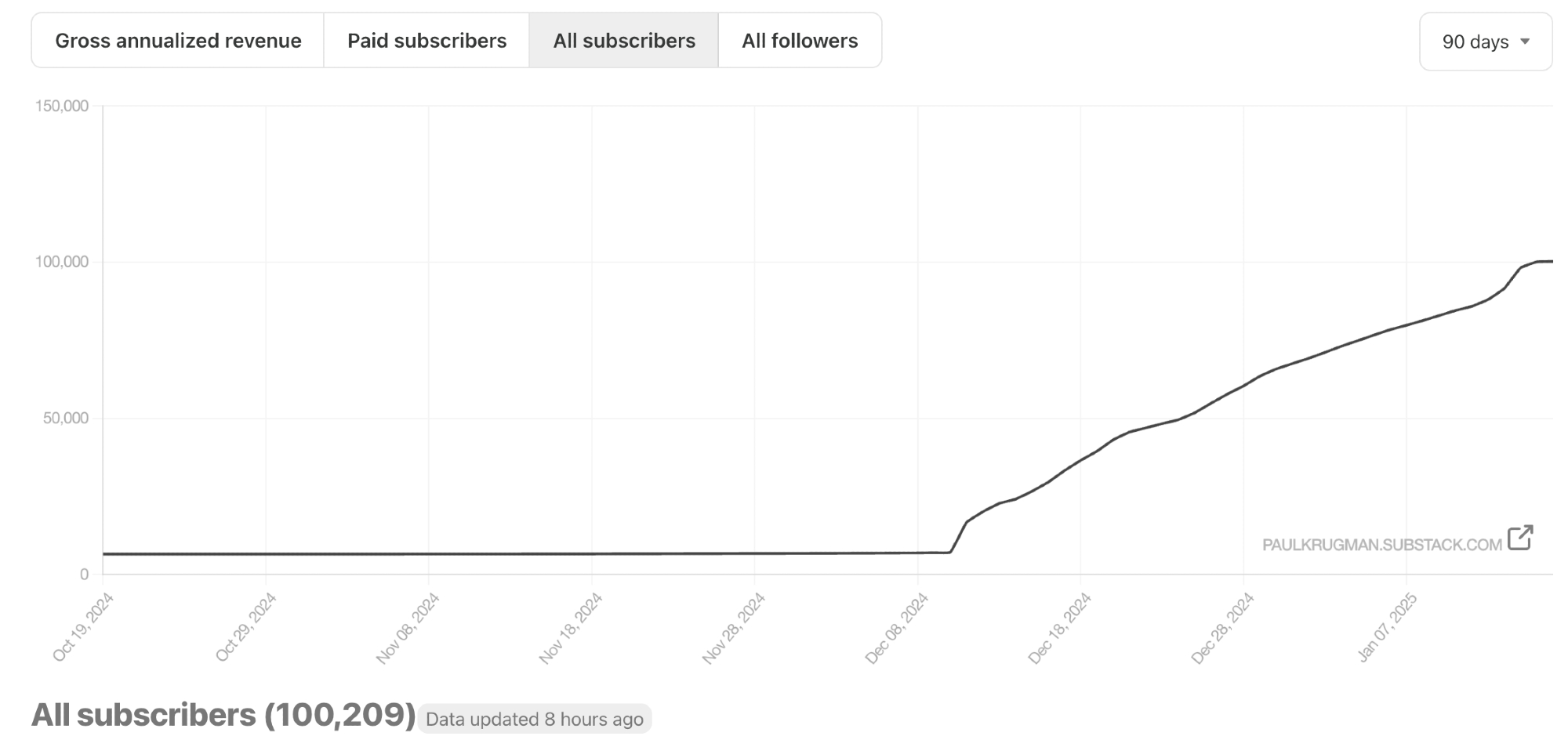Select the Paid subscribers tab
The image size is (1568, 747).
(x=426, y=41)
